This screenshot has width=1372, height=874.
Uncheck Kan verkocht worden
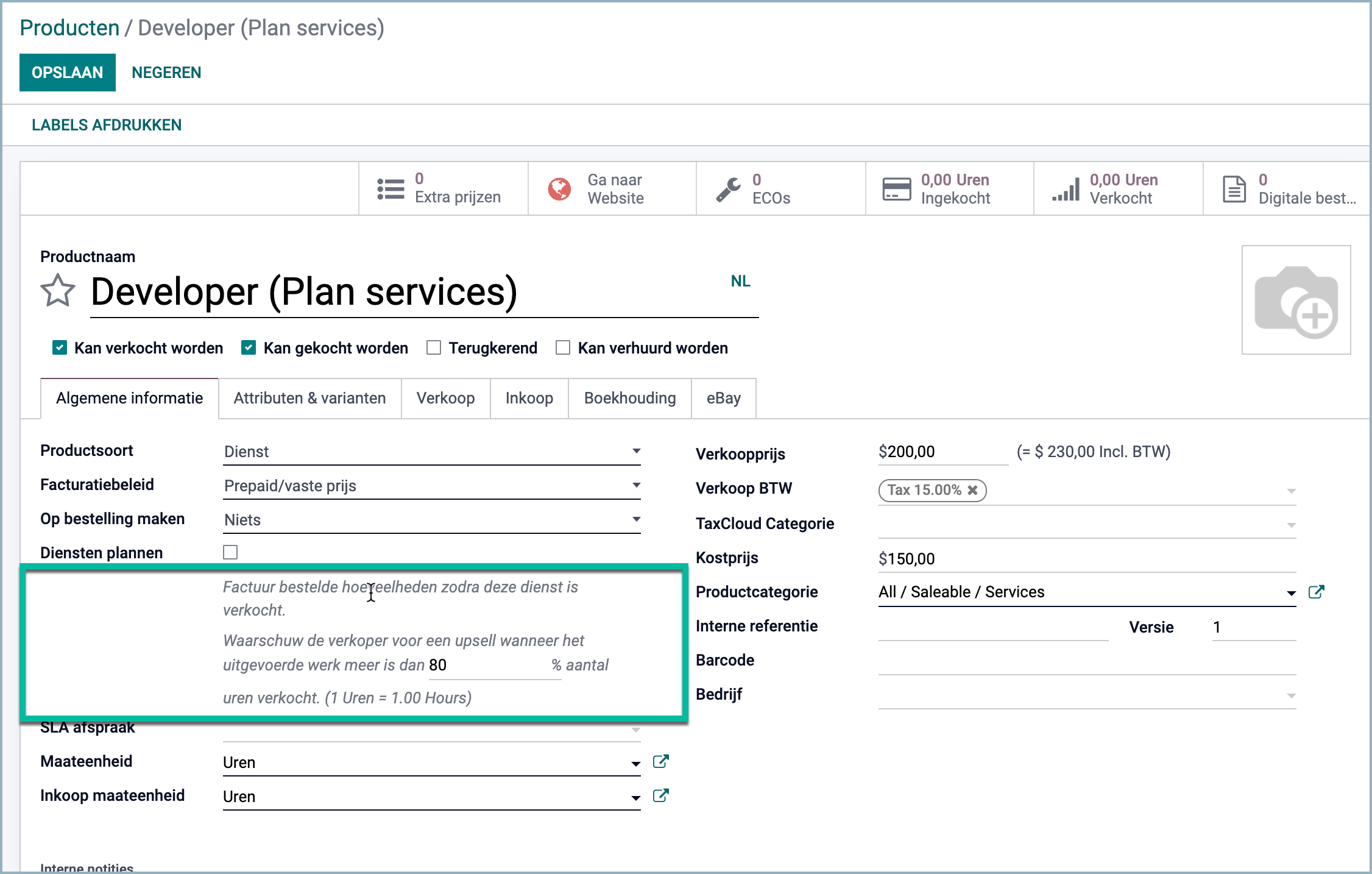click(59, 347)
